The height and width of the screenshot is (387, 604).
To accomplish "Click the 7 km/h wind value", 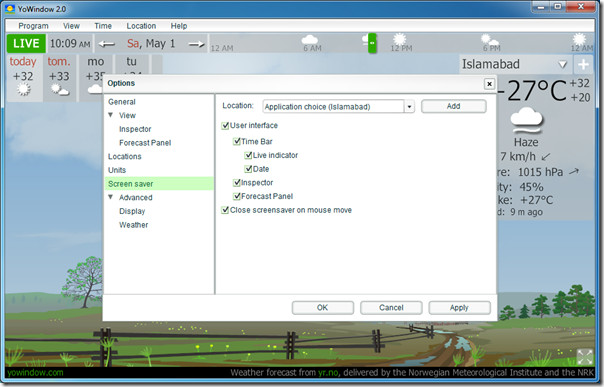I will click(x=518, y=156).
